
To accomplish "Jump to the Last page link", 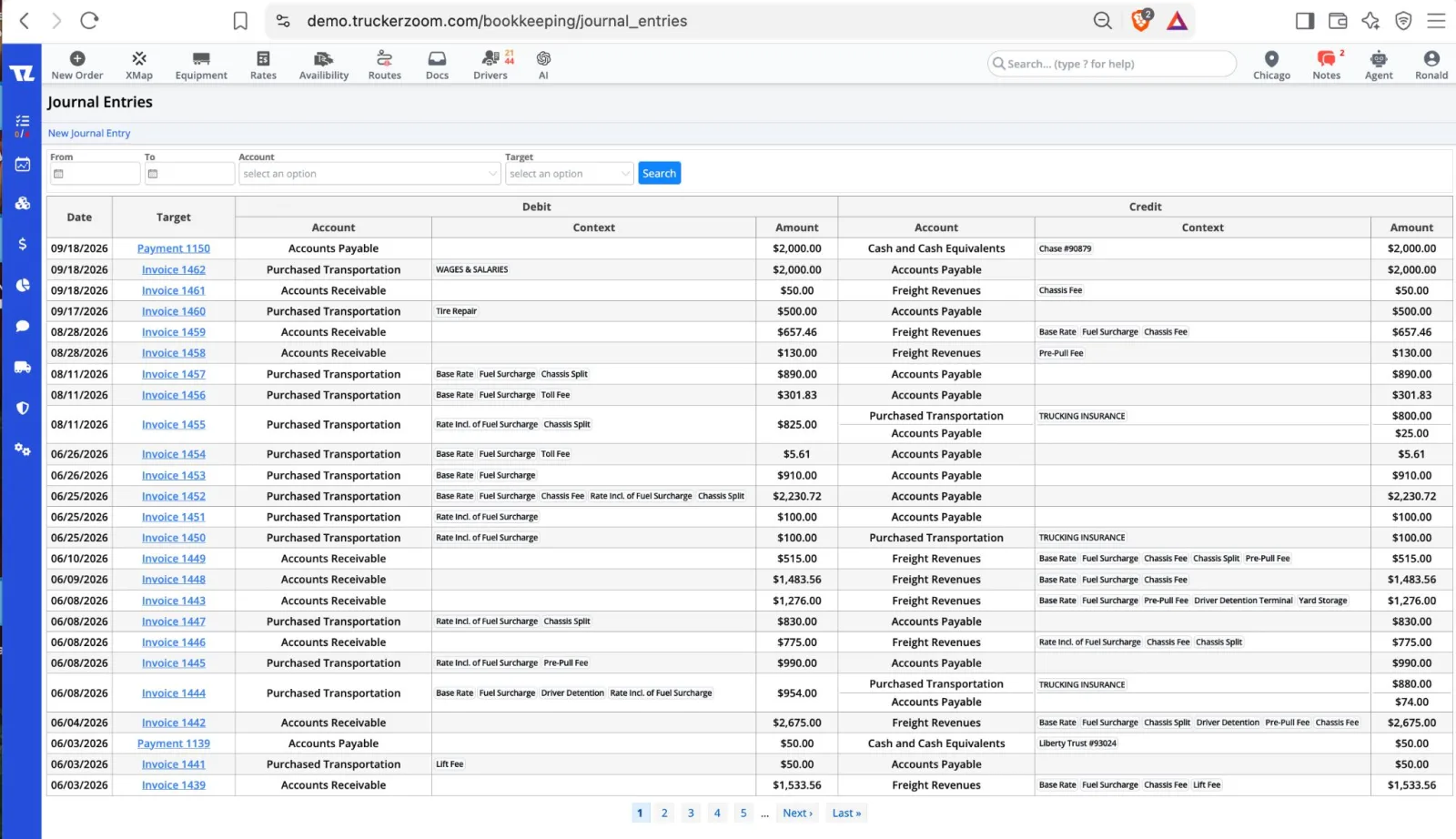I will click(846, 813).
